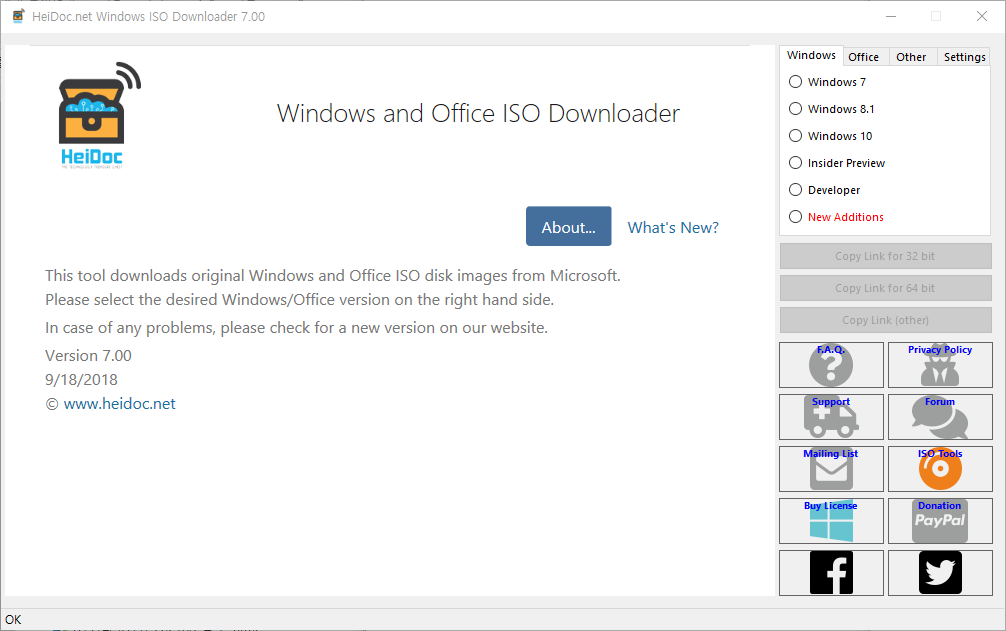This screenshot has width=1006, height=631.
Task: Click the 9/18/2018 date text
Action: pyautogui.click(x=81, y=380)
